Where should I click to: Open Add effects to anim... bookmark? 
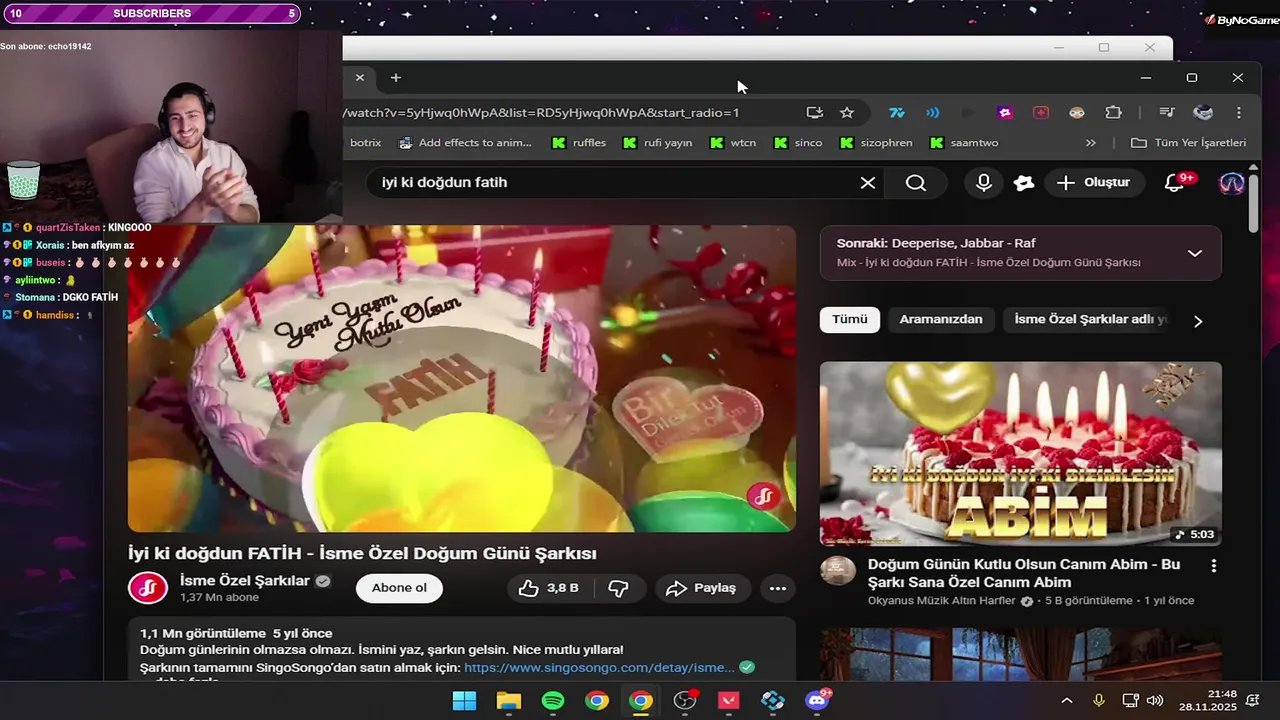point(465,143)
